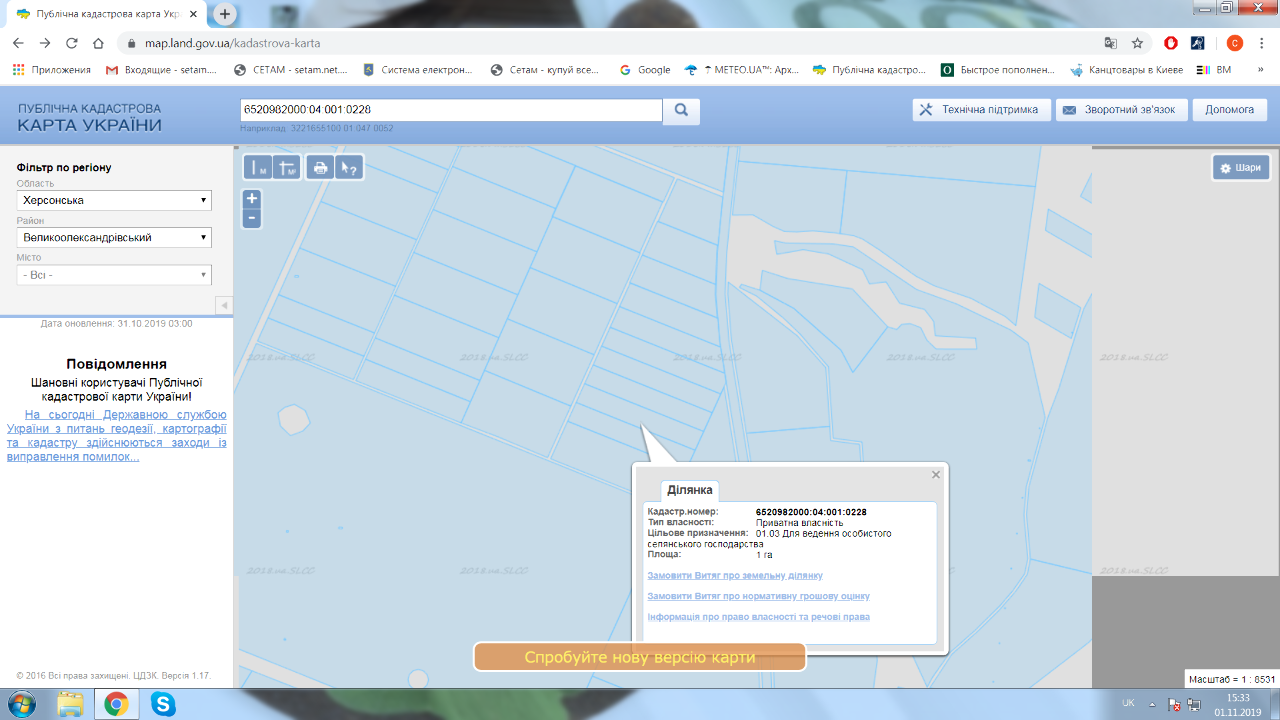This screenshot has height=720, width=1280.
Task: Collapse the left sidebar panel arrow
Action: click(x=224, y=305)
